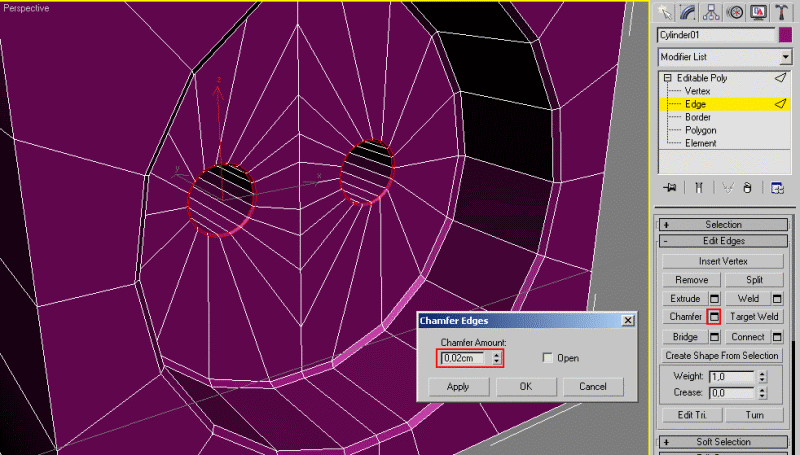Click the Insert Vertex button
Screen dimensions: 800x455
point(723,261)
